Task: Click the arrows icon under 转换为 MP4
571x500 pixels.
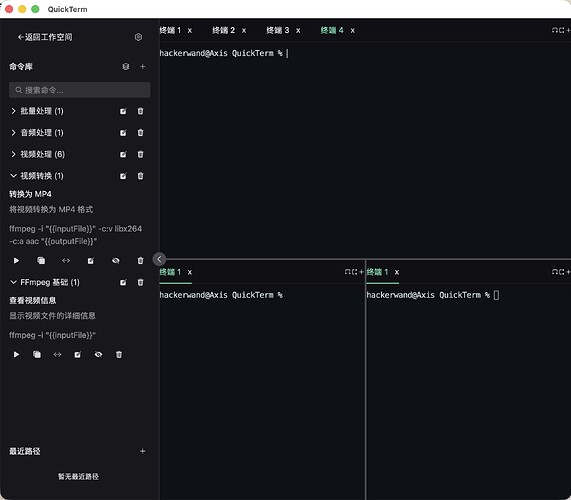Action: 66,261
